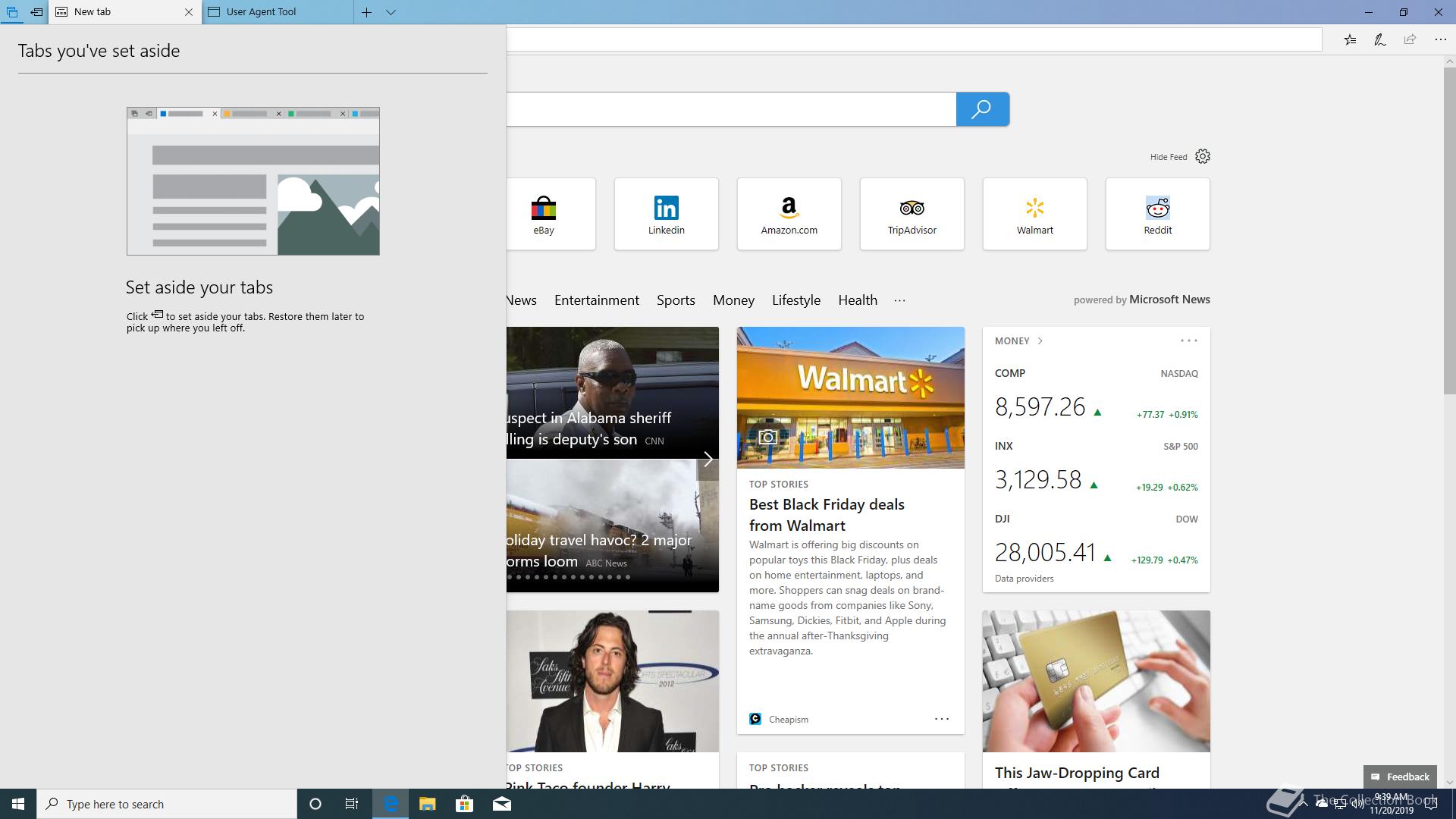
Task: Open Walmart store photo thumbnail
Action: (851, 398)
